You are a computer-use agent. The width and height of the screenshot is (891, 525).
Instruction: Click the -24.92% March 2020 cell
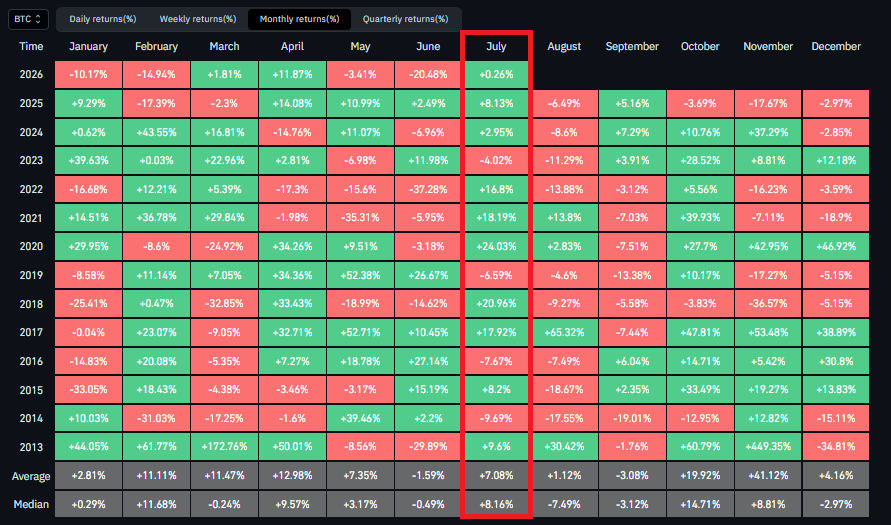pyautogui.click(x=224, y=247)
